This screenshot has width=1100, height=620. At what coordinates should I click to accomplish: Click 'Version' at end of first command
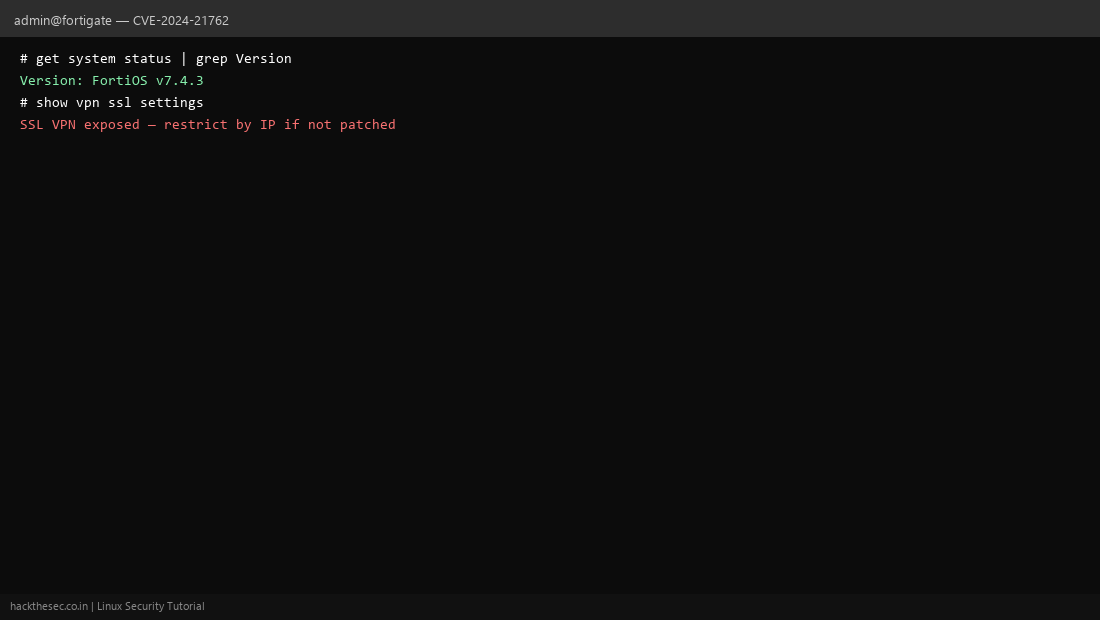(x=263, y=58)
